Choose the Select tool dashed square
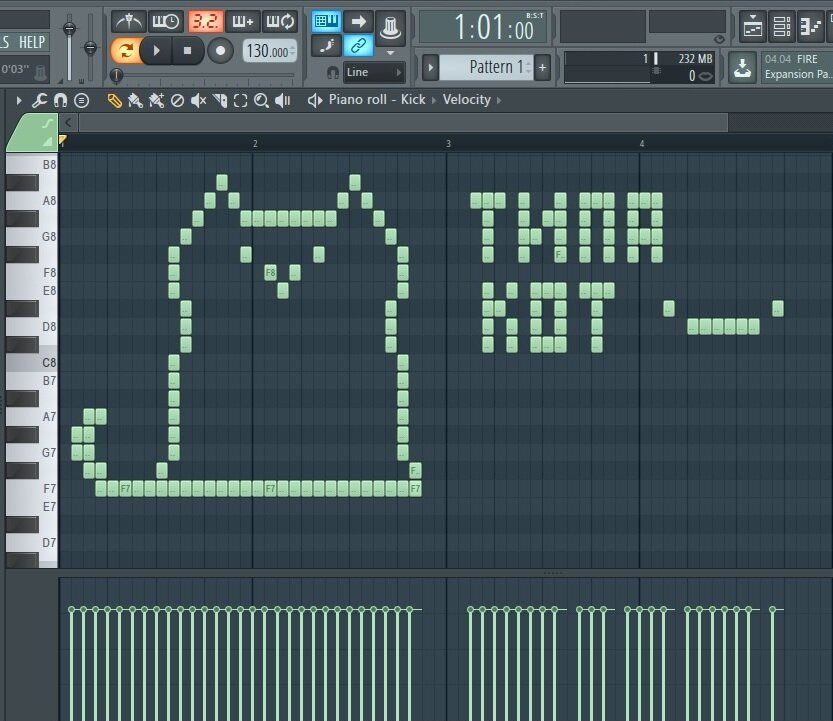Viewport: 833px width, 721px height. click(x=241, y=100)
